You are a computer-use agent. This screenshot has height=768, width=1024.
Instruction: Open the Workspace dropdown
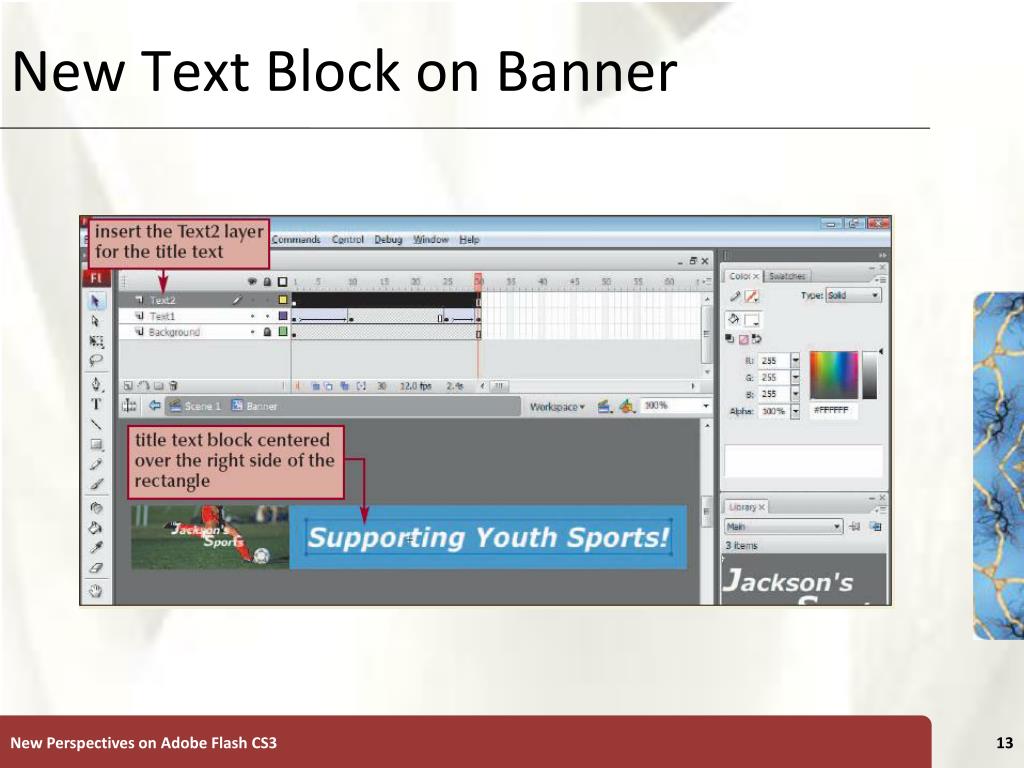[557, 407]
